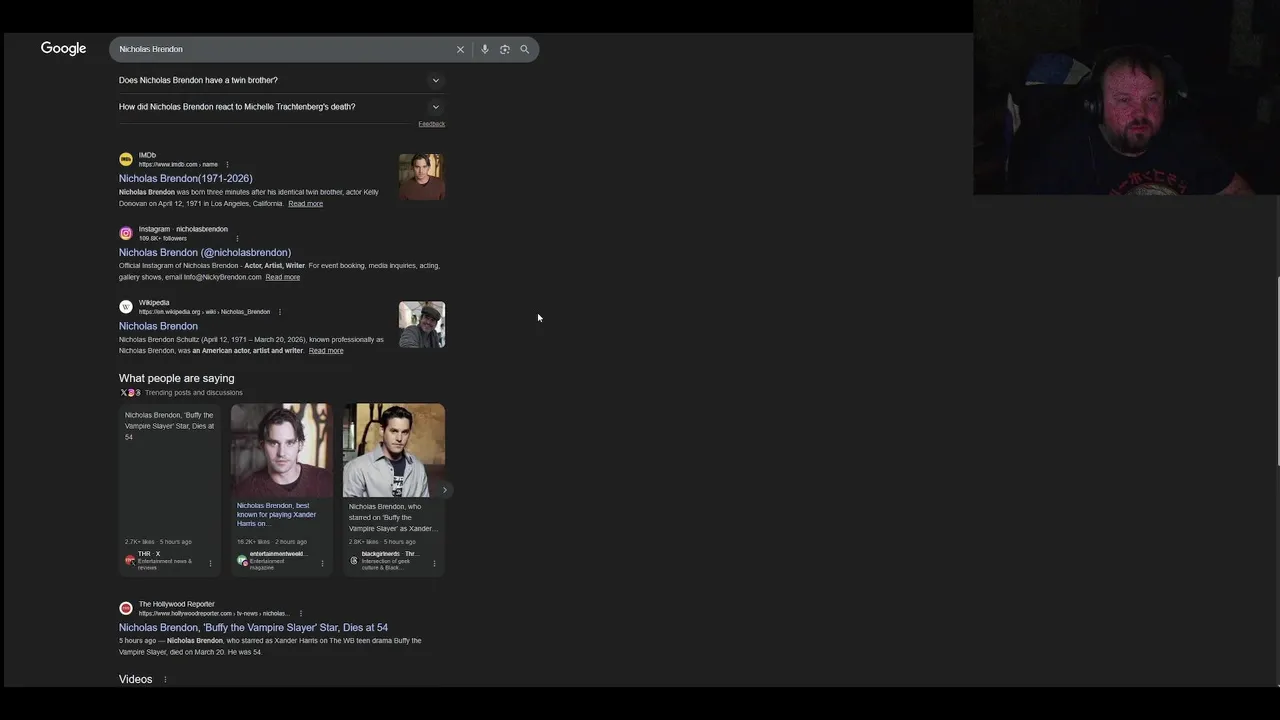Open options next to the Videos heading
1280x720 pixels.
(165, 680)
